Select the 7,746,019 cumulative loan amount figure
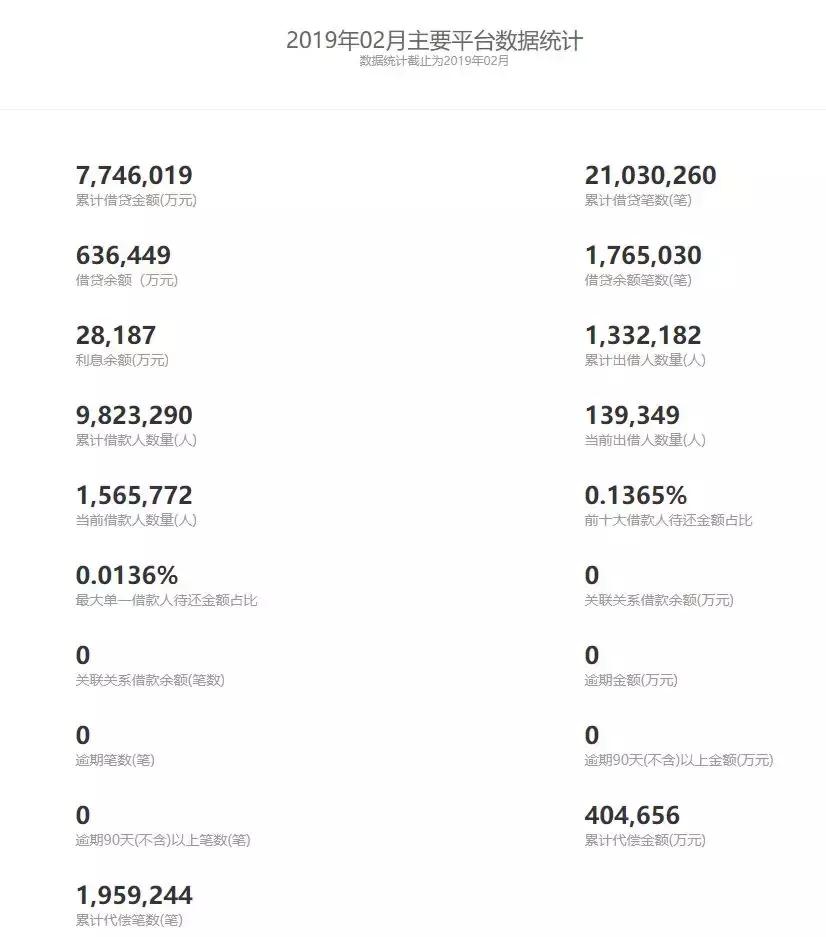 (x=134, y=176)
